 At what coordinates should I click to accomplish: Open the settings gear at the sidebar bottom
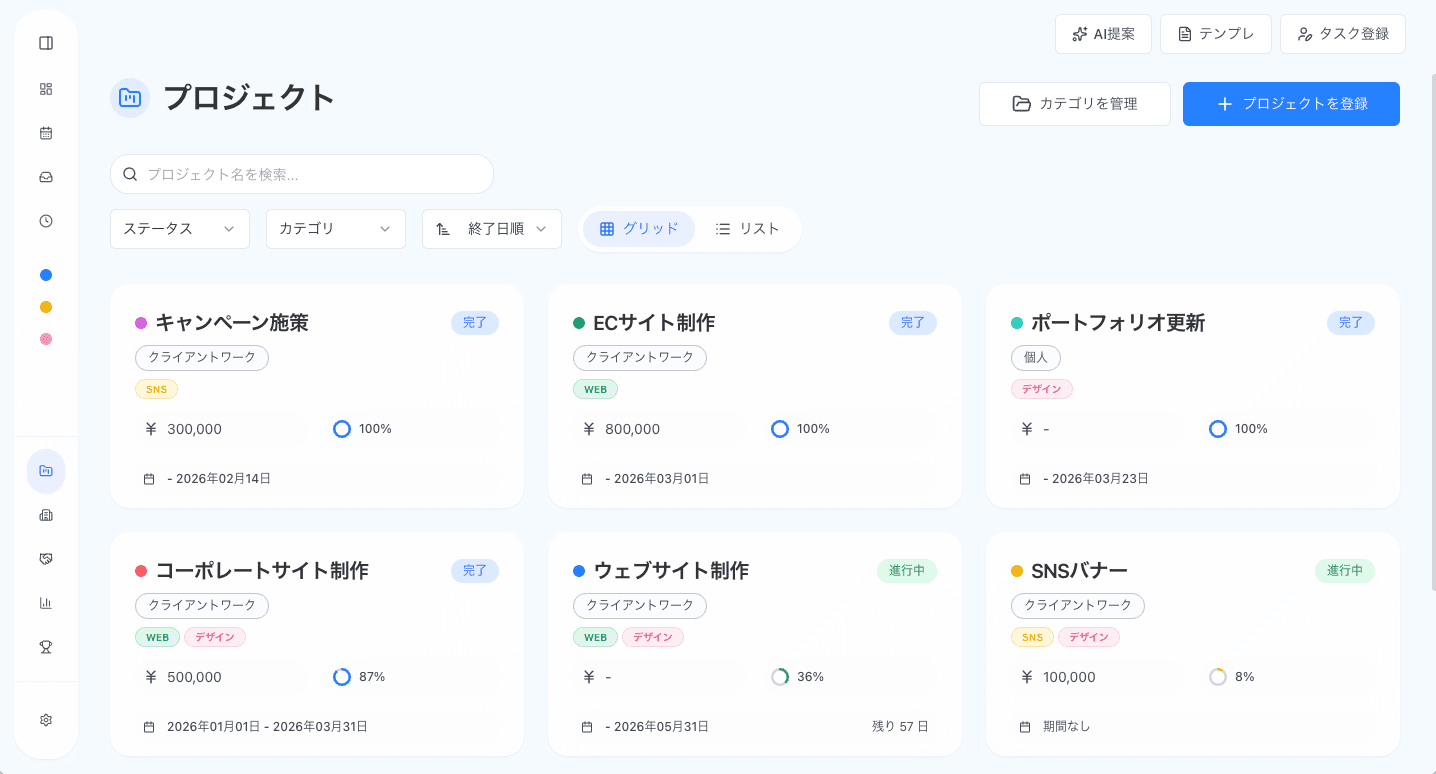tap(45, 719)
